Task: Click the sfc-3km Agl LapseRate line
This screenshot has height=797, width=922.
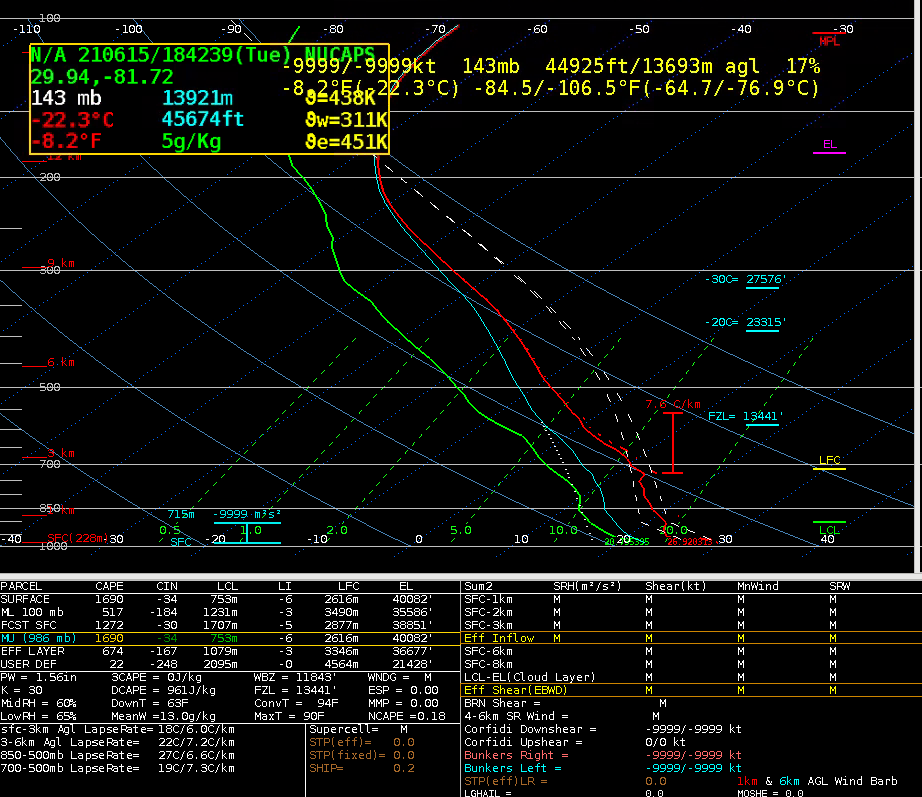Action: tap(118, 729)
